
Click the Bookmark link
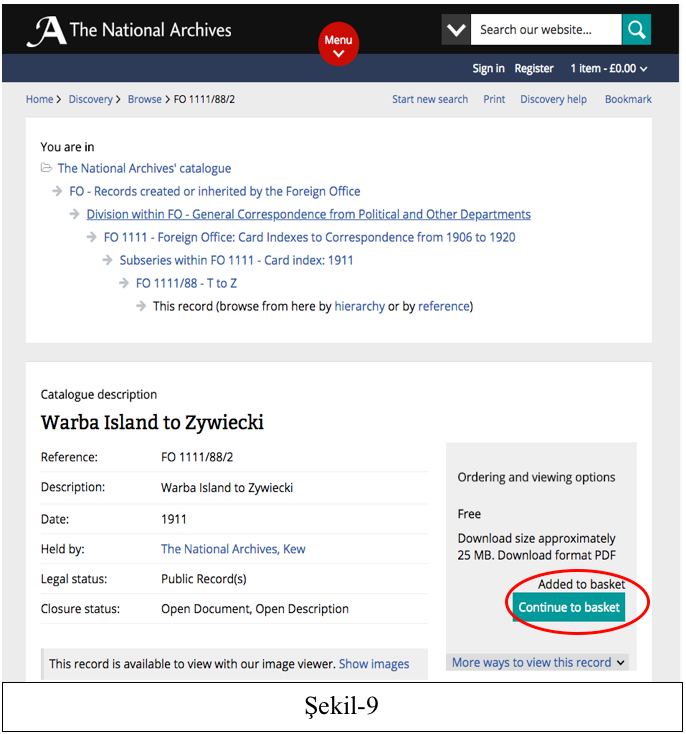(x=628, y=99)
